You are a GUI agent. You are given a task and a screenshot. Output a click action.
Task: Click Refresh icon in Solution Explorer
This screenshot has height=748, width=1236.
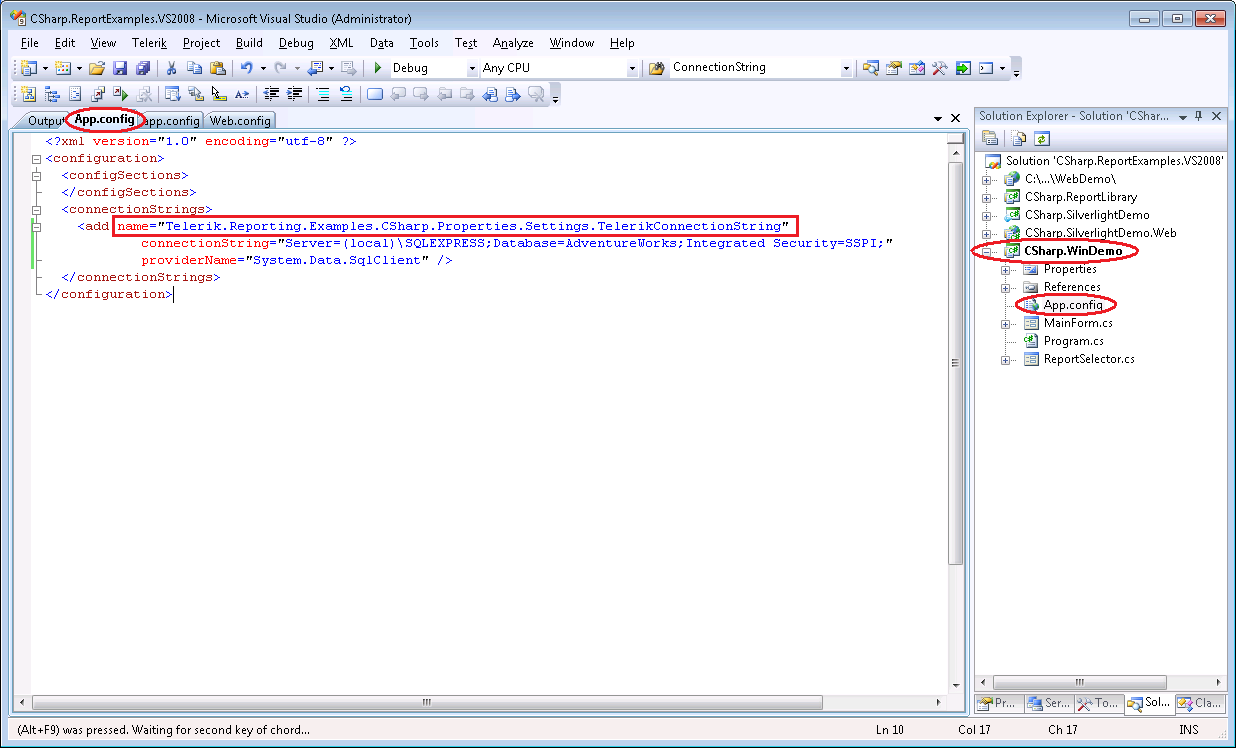1041,139
